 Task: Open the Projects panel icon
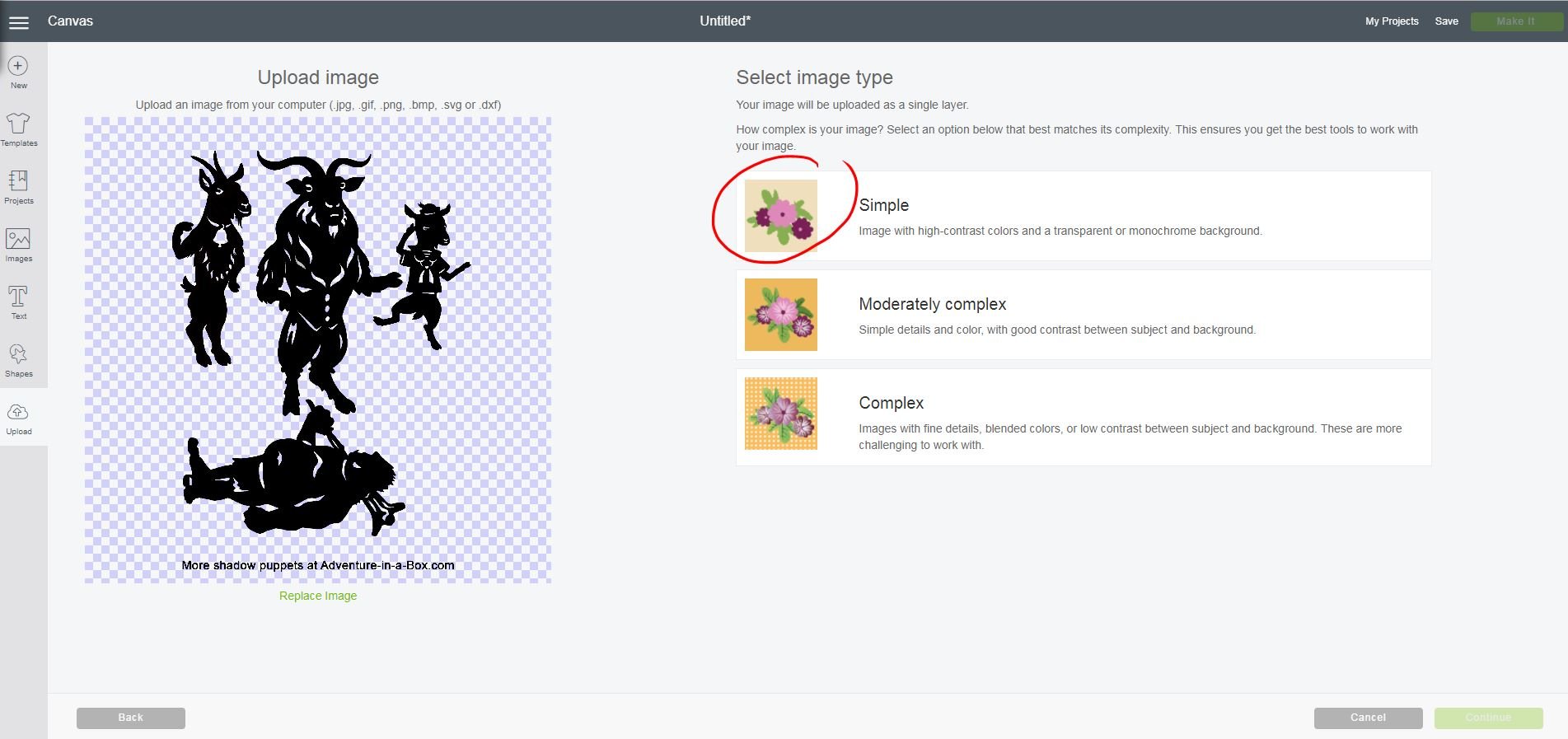(x=18, y=182)
